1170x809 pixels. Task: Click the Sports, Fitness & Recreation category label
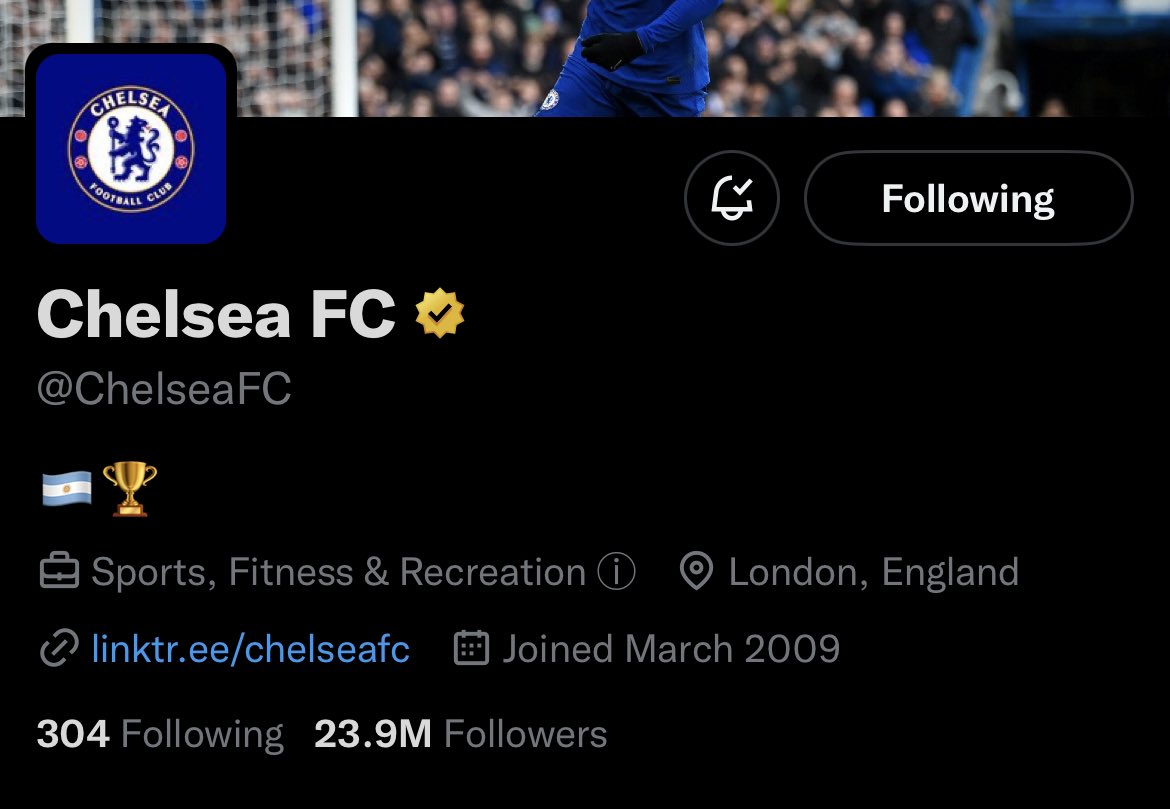[339, 572]
